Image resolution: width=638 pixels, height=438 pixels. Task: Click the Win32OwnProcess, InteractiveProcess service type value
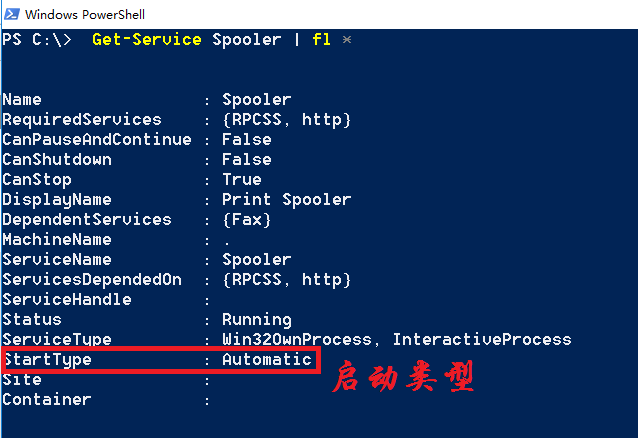tap(396, 340)
